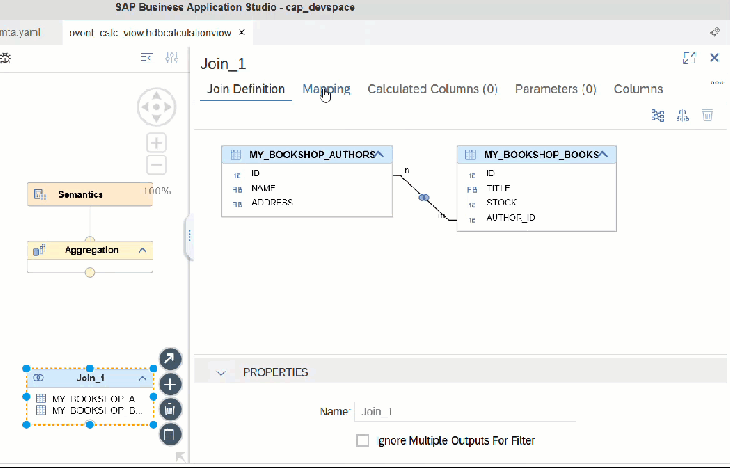Expand the Join_1 details panel to full screen

pos(689,58)
